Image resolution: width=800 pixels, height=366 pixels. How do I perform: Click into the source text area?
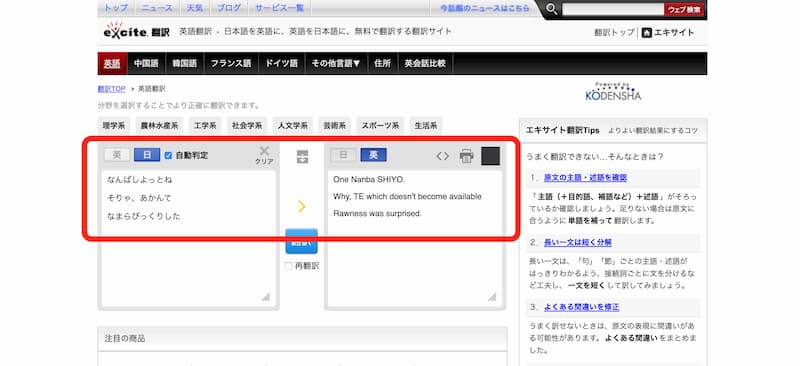point(189,238)
